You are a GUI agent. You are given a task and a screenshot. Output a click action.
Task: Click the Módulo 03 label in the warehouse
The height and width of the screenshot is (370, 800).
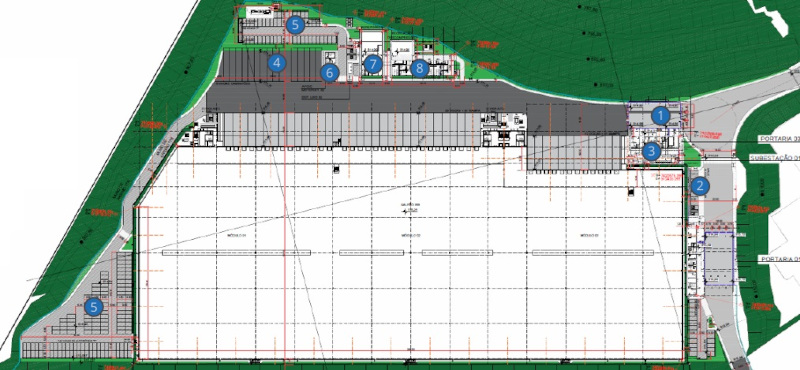pos(588,236)
